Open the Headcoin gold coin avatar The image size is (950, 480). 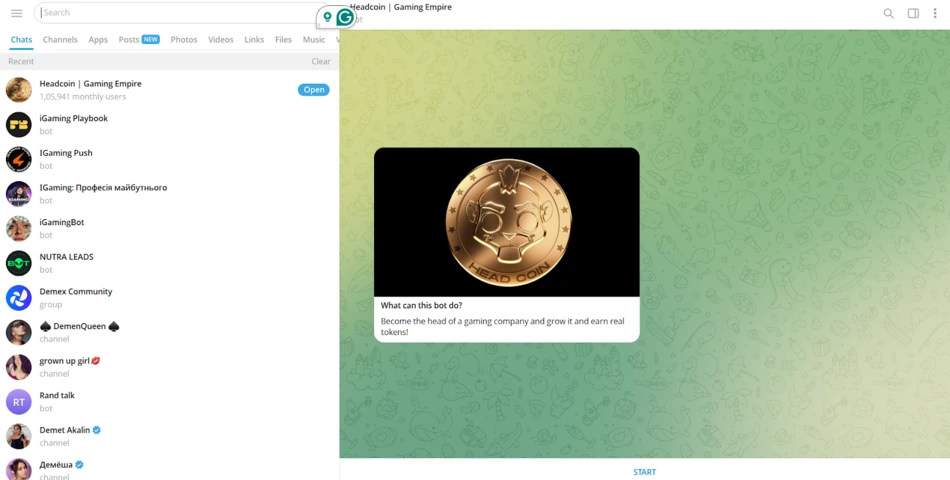point(19,90)
